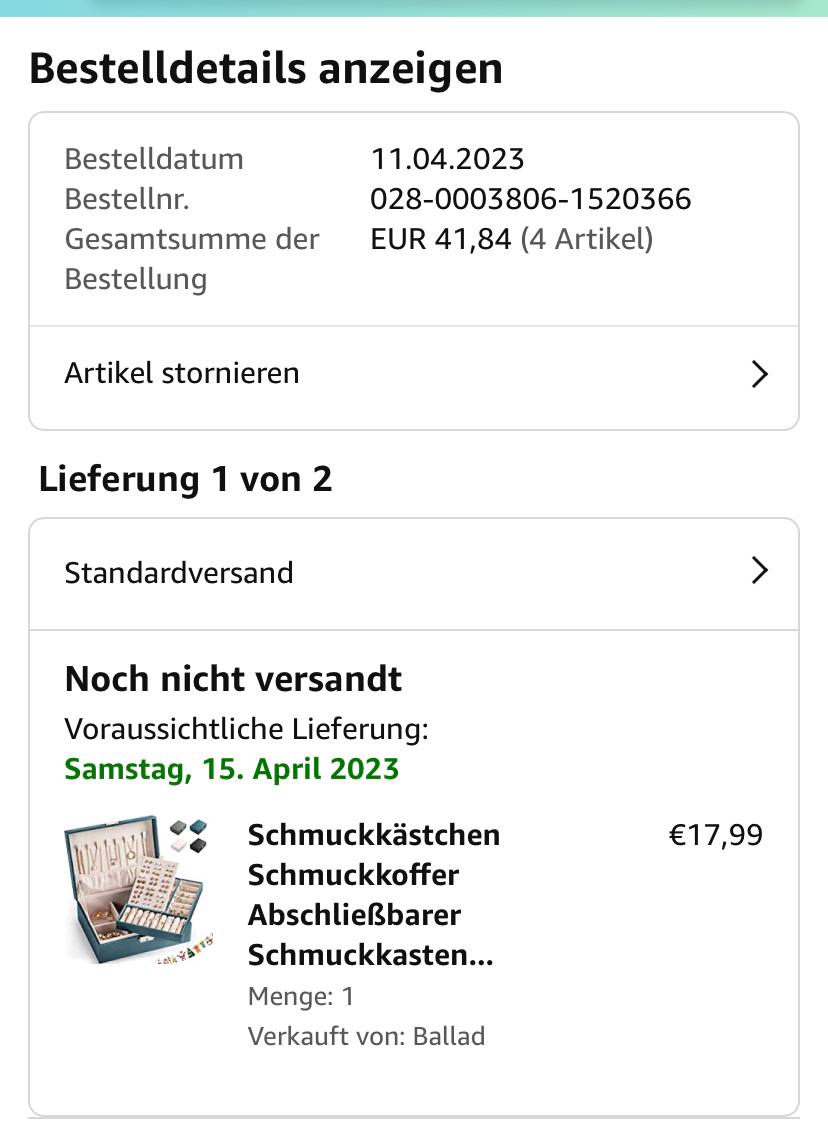Tap the €17,99 item price
The height and width of the screenshot is (1121, 828).
tap(716, 835)
